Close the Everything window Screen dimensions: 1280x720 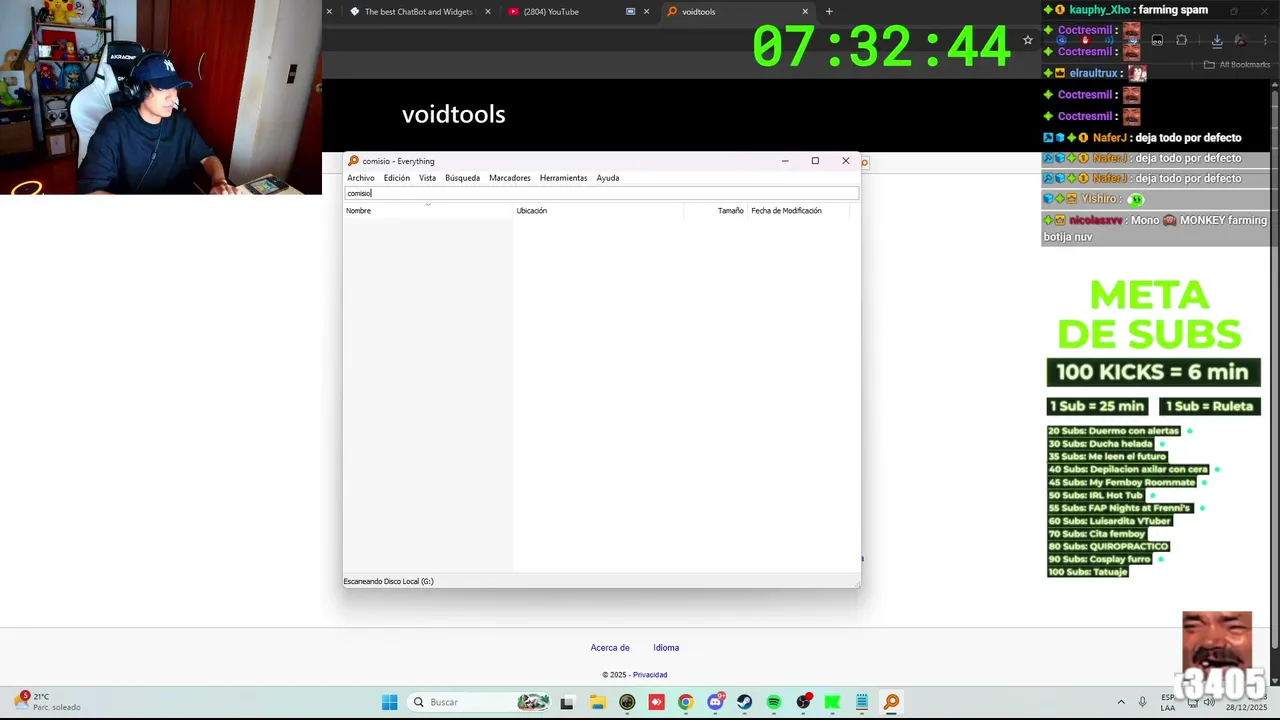pyautogui.click(x=846, y=161)
